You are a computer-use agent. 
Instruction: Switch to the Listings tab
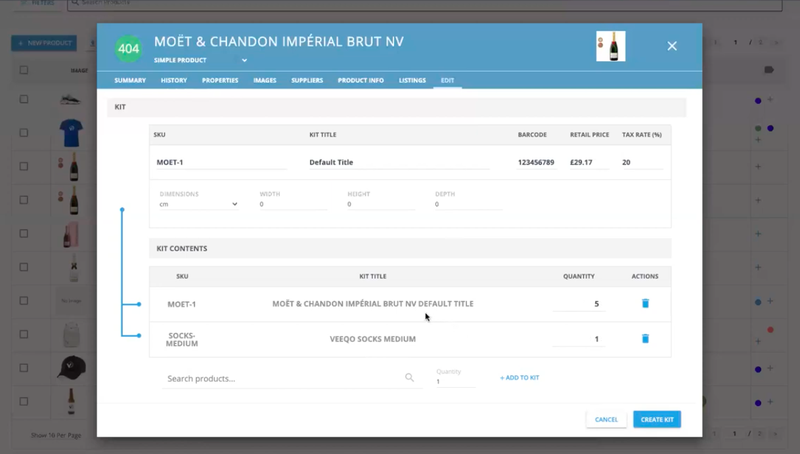[412, 80]
